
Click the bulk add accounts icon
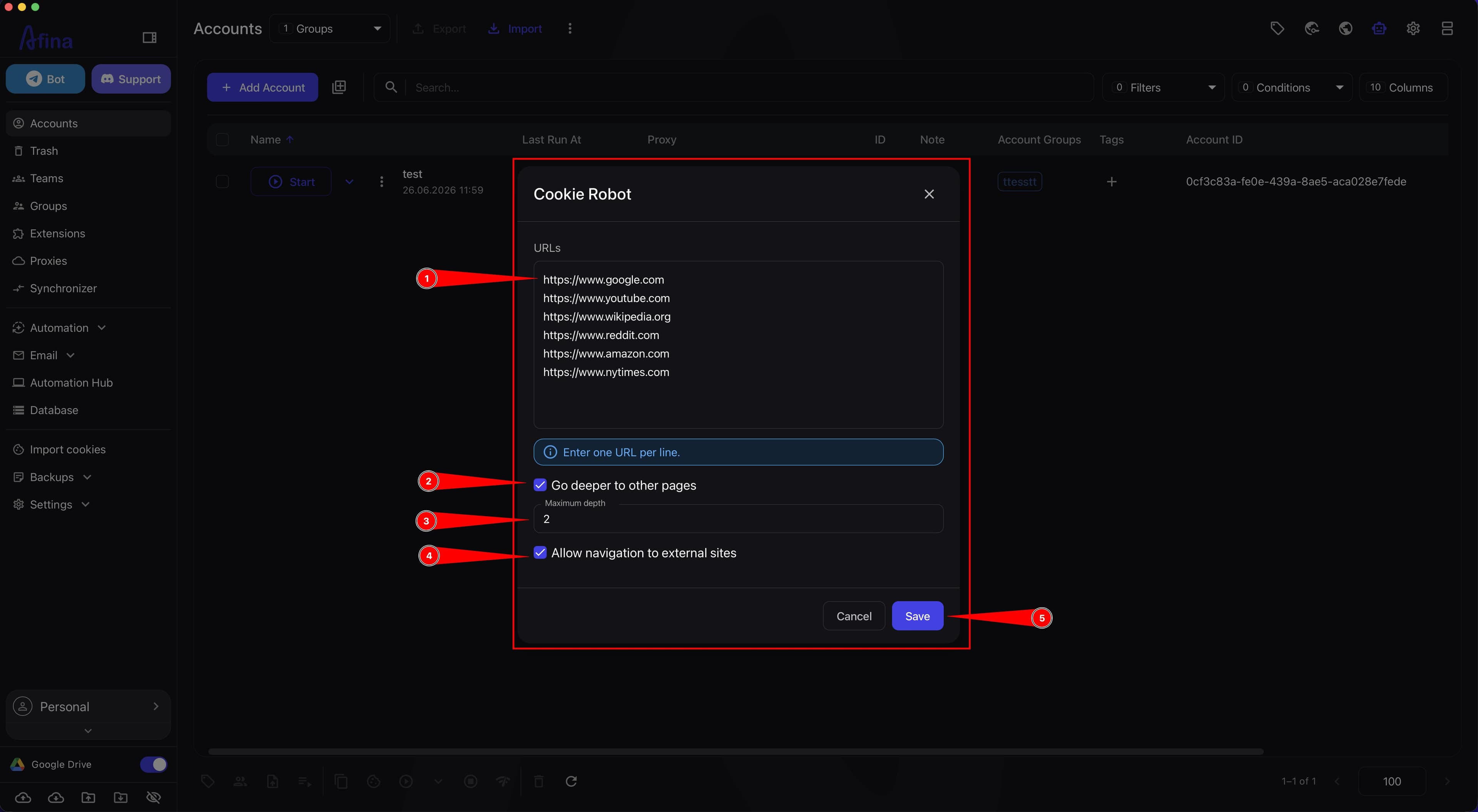pos(339,87)
